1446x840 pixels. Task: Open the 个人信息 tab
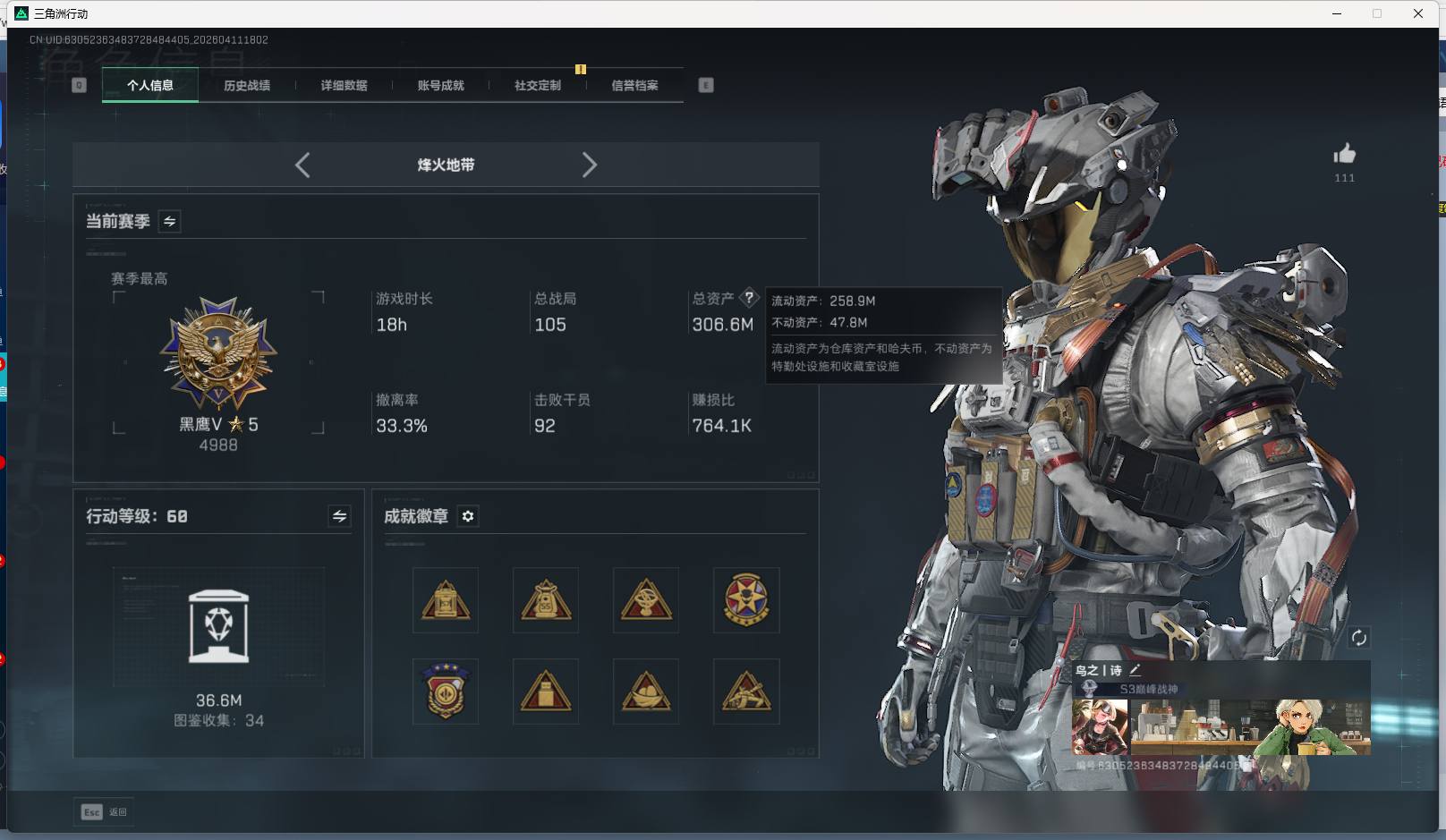click(x=150, y=86)
